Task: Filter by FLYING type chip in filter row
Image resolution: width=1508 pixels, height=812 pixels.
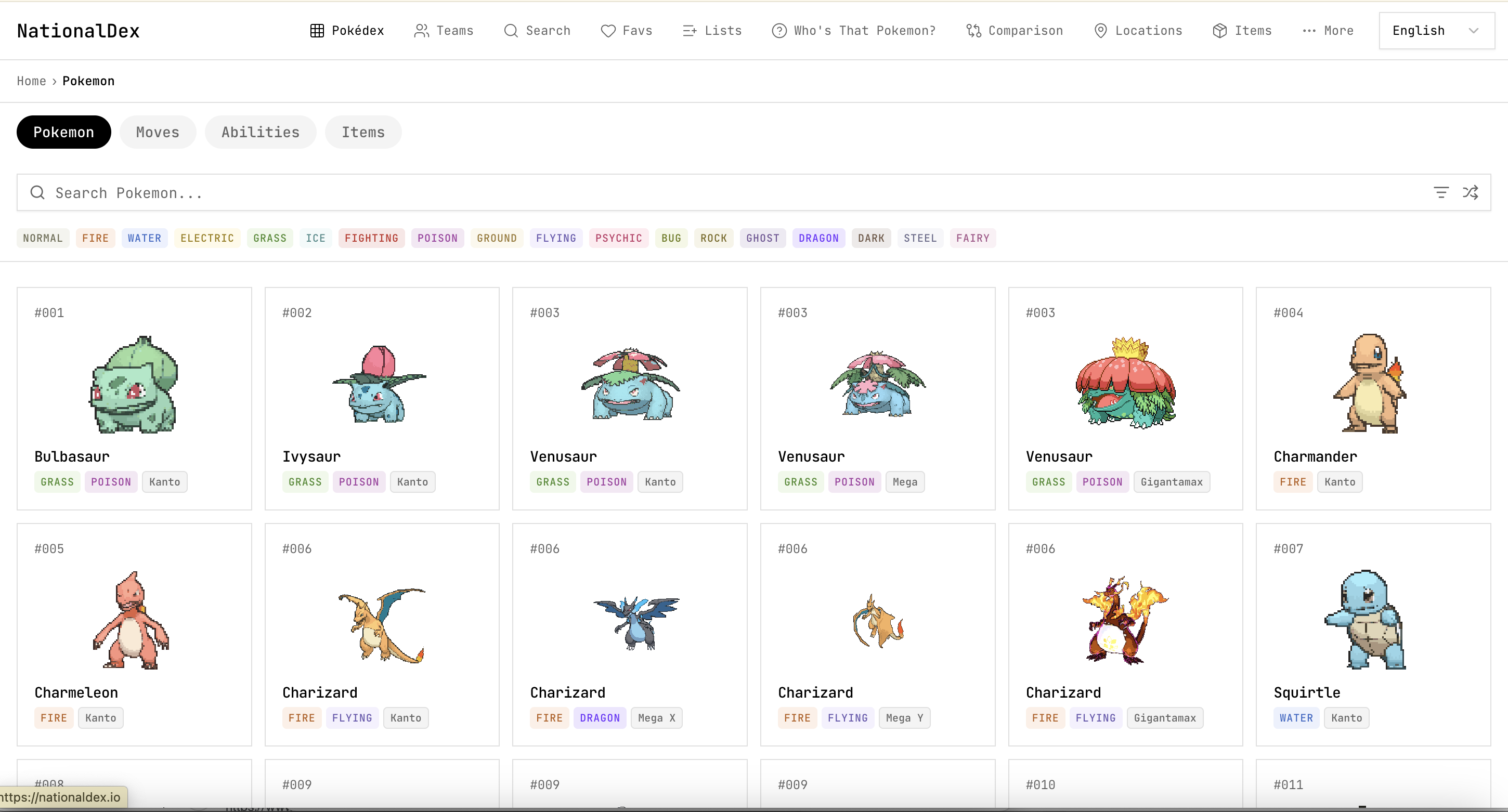Action: (x=556, y=238)
